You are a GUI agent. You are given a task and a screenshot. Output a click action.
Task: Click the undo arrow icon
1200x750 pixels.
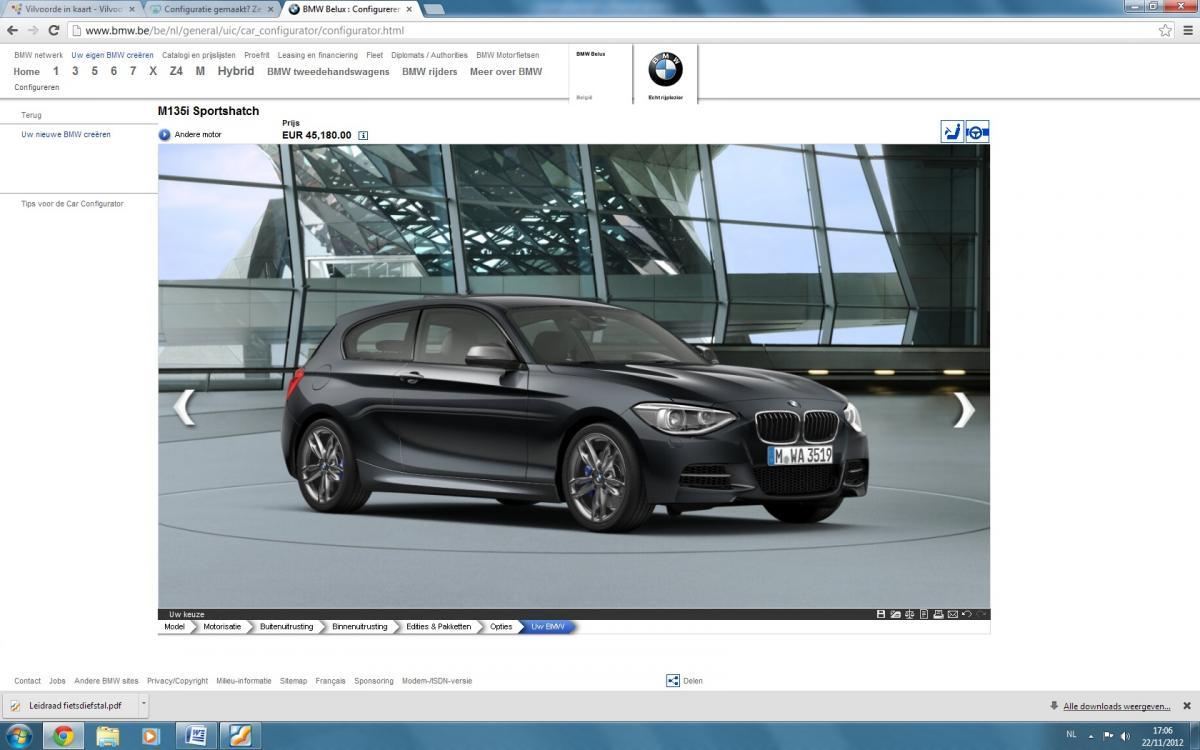pos(967,614)
